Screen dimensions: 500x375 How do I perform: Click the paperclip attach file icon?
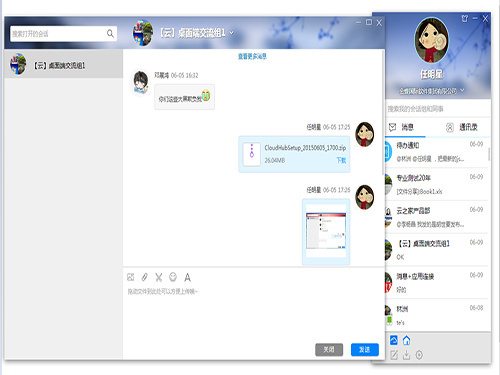tap(144, 277)
